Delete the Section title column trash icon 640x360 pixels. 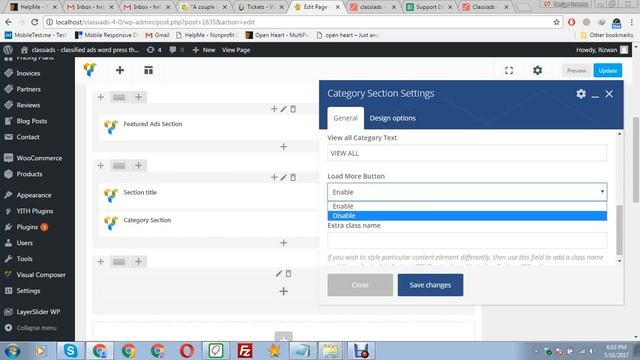pyautogui.click(x=293, y=178)
